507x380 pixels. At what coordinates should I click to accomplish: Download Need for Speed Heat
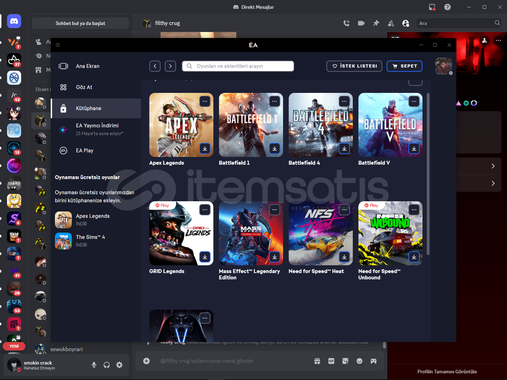344,257
